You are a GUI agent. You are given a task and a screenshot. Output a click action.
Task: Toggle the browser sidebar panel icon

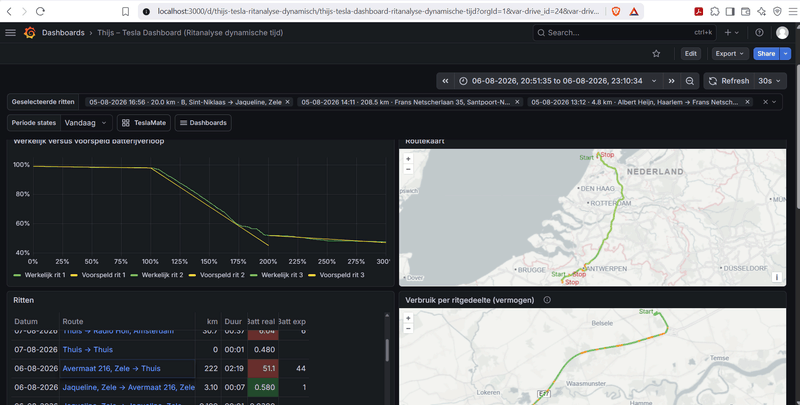pyautogui.click(x=730, y=11)
